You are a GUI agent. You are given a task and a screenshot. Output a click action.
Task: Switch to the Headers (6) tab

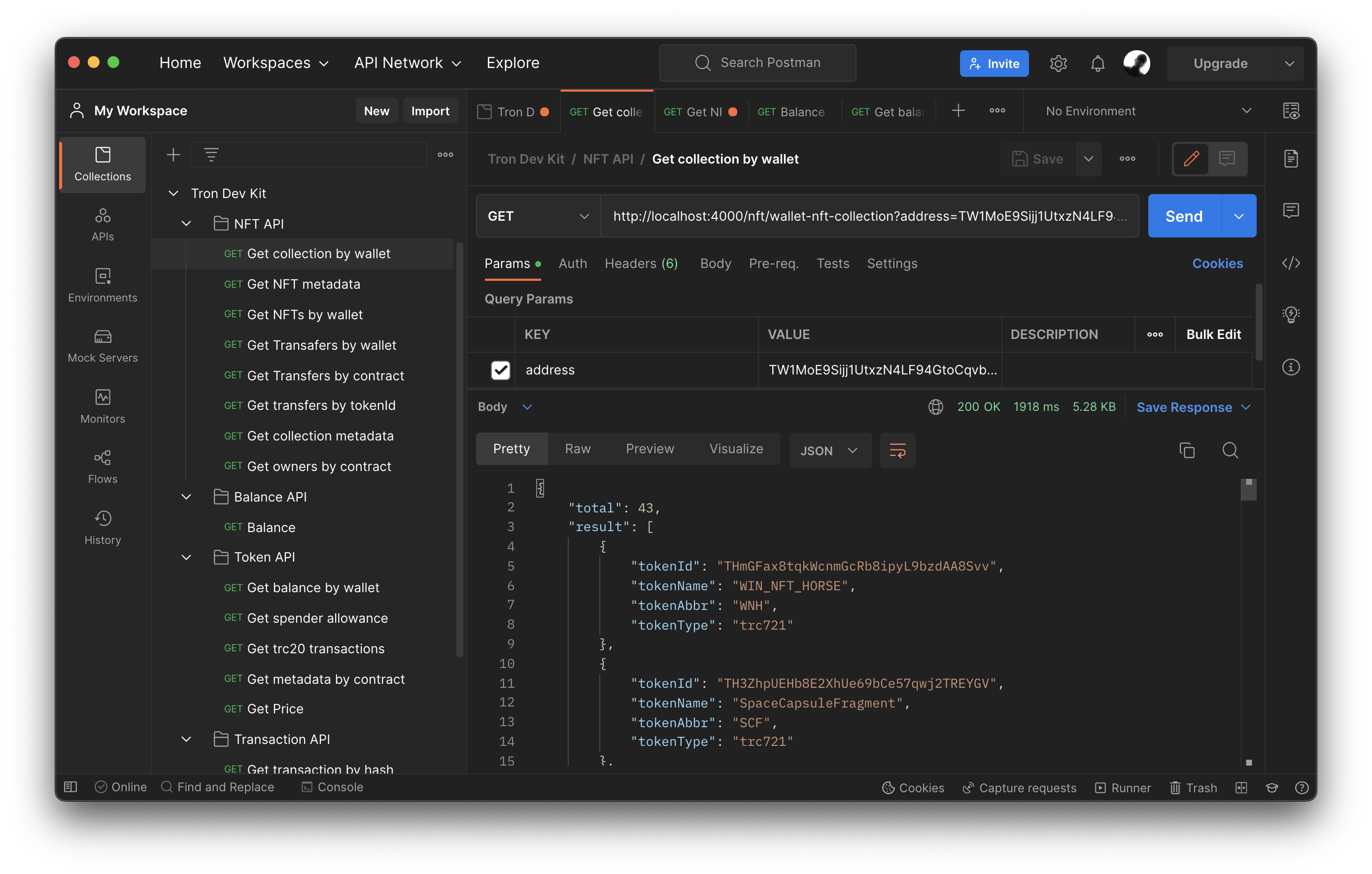641,263
